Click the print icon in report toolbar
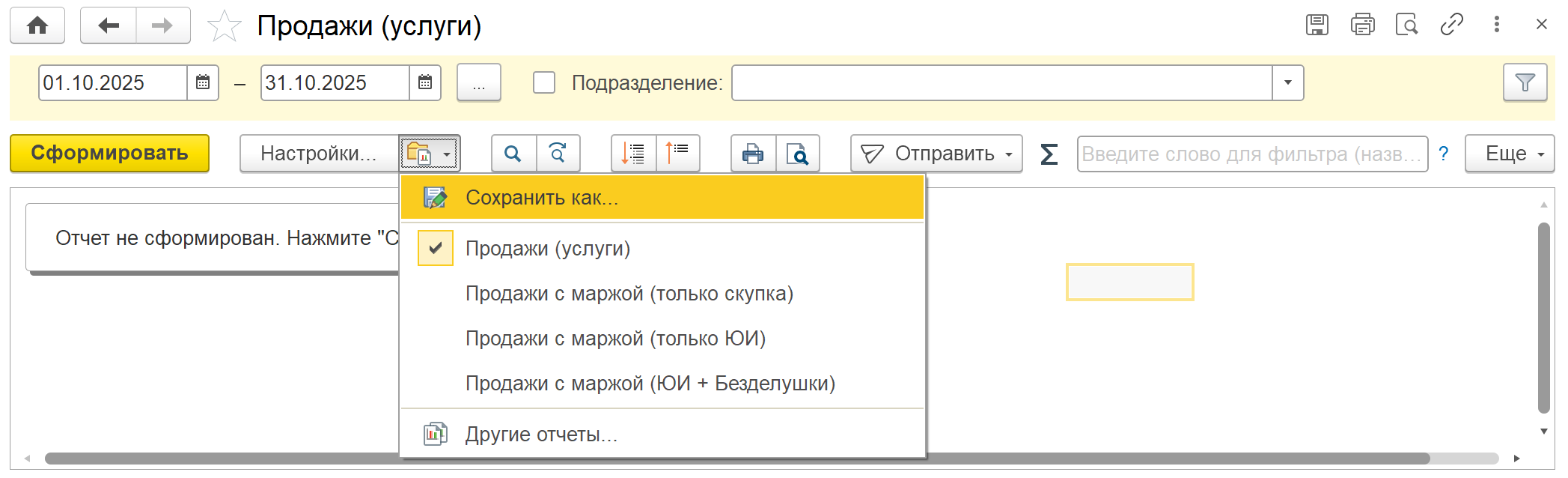This screenshot has width=1568, height=478. pyautogui.click(x=753, y=154)
